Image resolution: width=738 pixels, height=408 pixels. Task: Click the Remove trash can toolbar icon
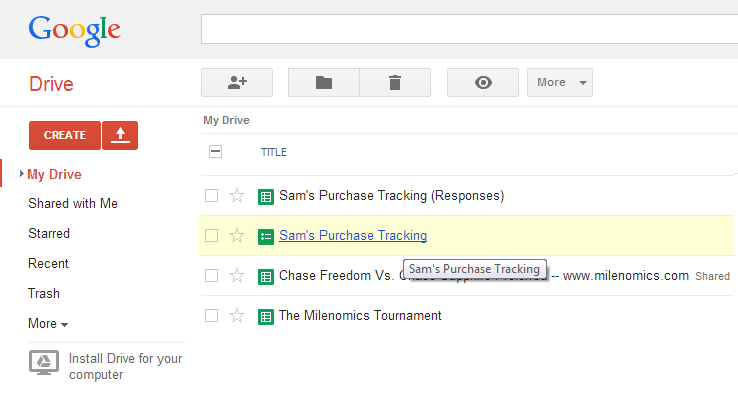[395, 82]
